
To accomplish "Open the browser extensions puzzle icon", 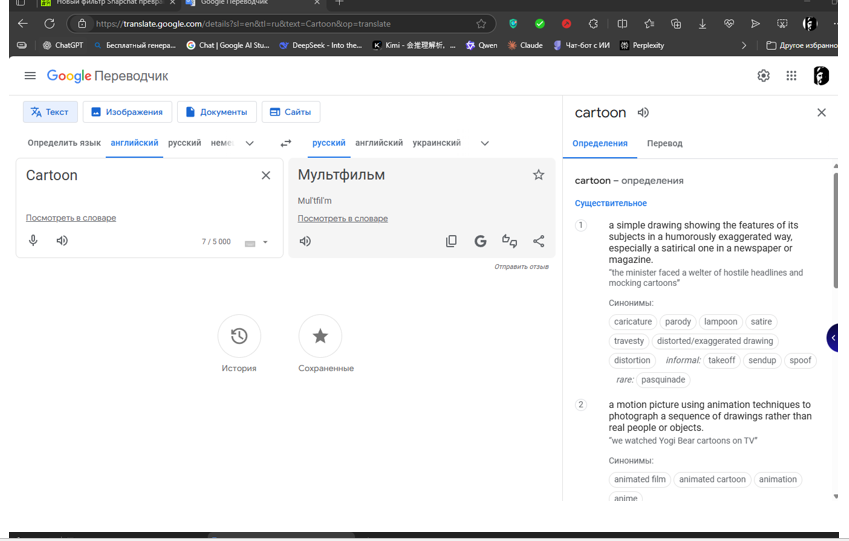I will click(593, 23).
